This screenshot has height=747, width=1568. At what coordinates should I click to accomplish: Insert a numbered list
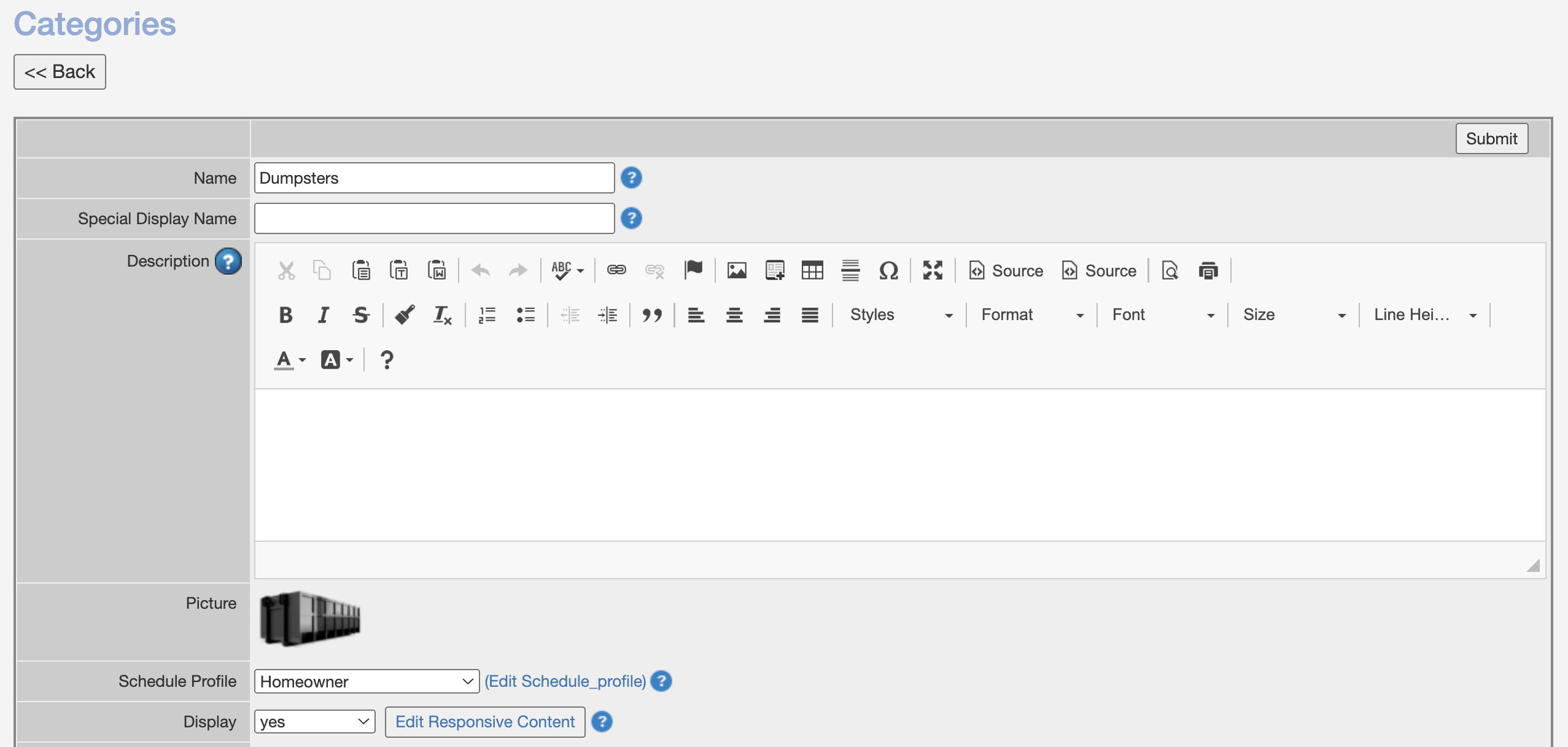[x=487, y=315]
